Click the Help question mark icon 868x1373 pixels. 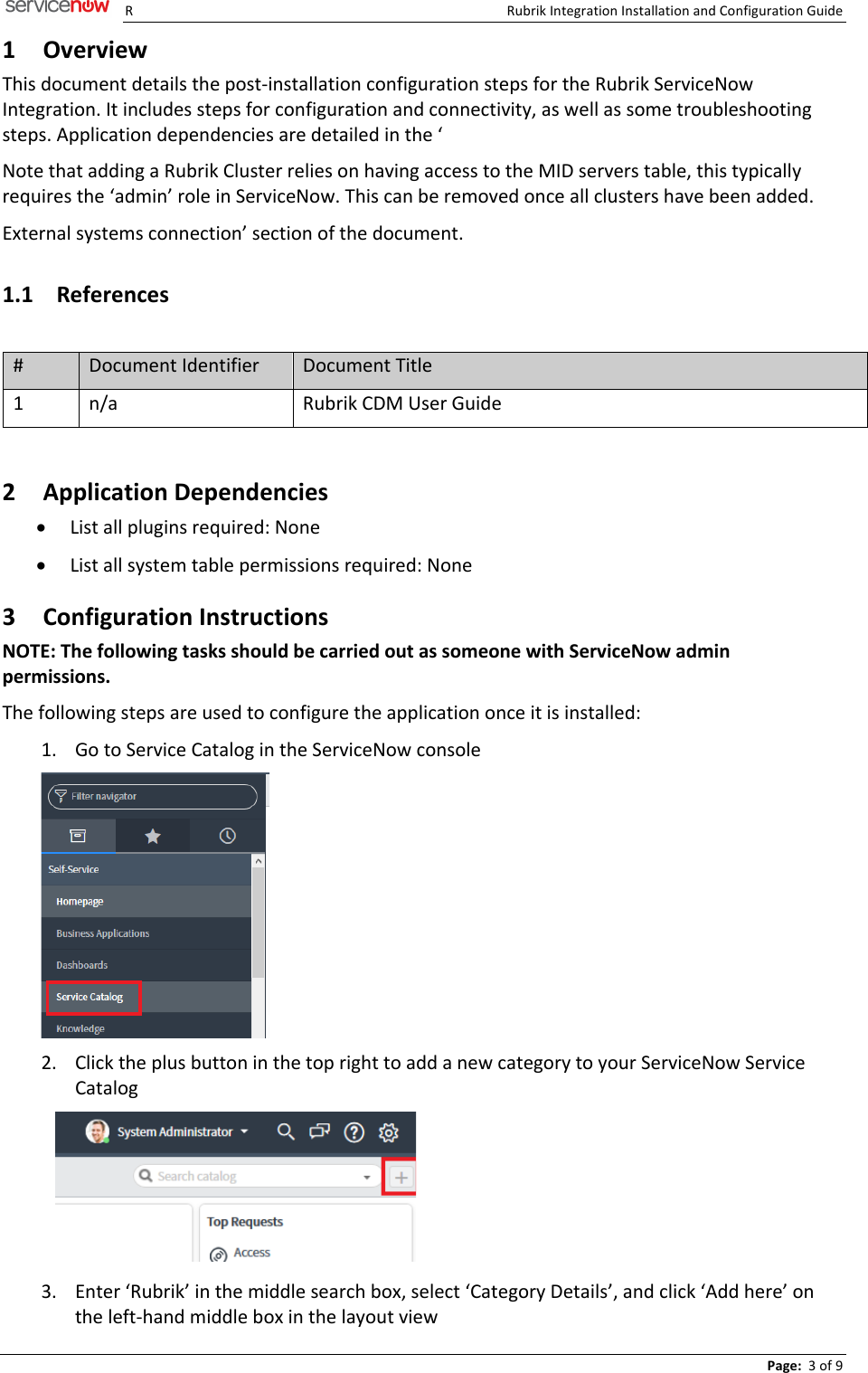[x=354, y=1132]
